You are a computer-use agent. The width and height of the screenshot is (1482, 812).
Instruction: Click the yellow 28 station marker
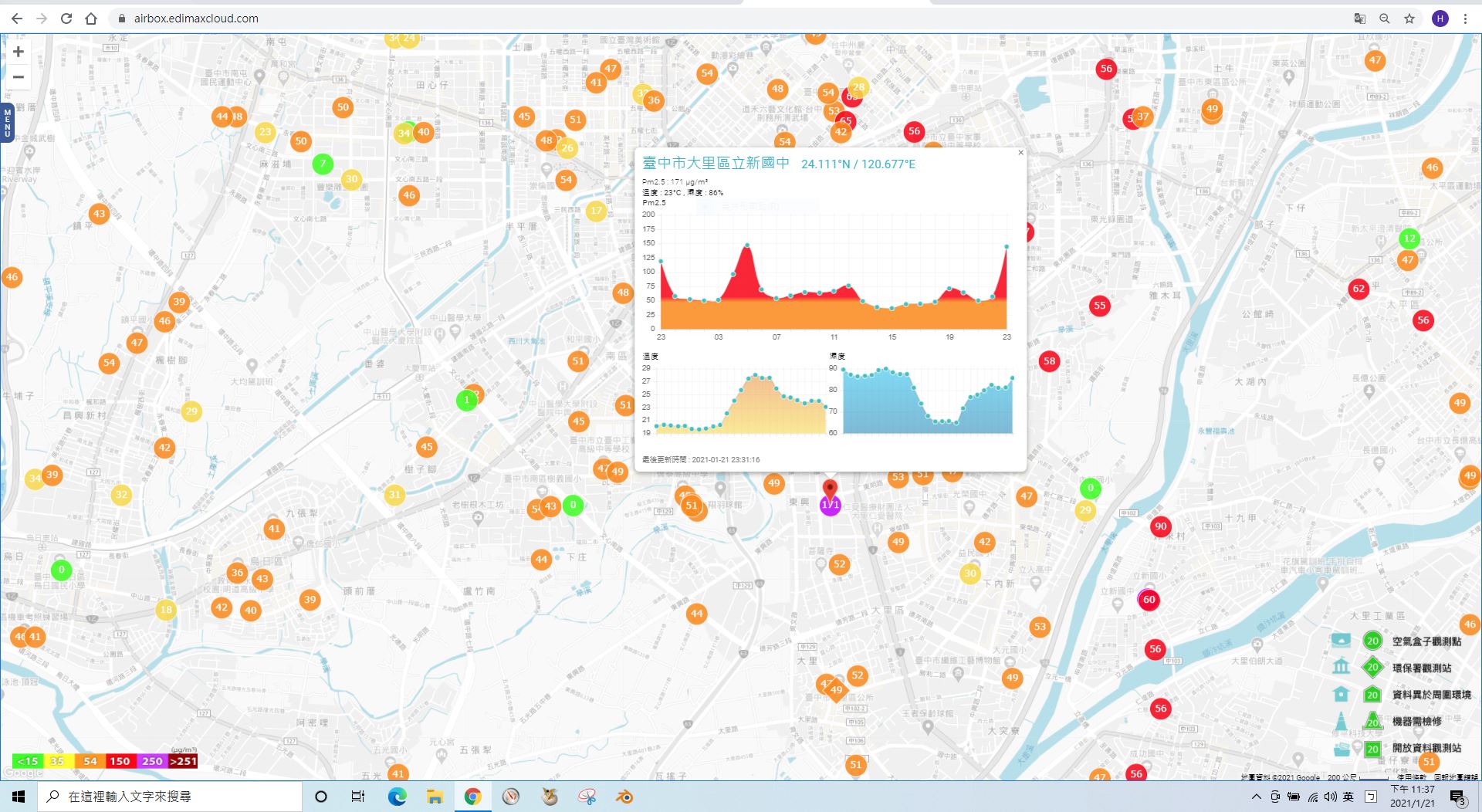pyautogui.click(x=858, y=87)
